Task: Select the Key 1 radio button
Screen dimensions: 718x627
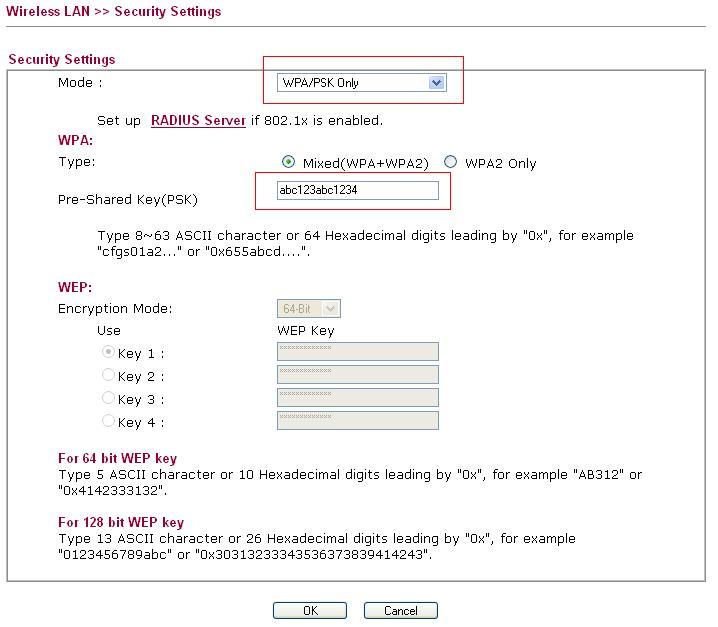Action: click(108, 352)
